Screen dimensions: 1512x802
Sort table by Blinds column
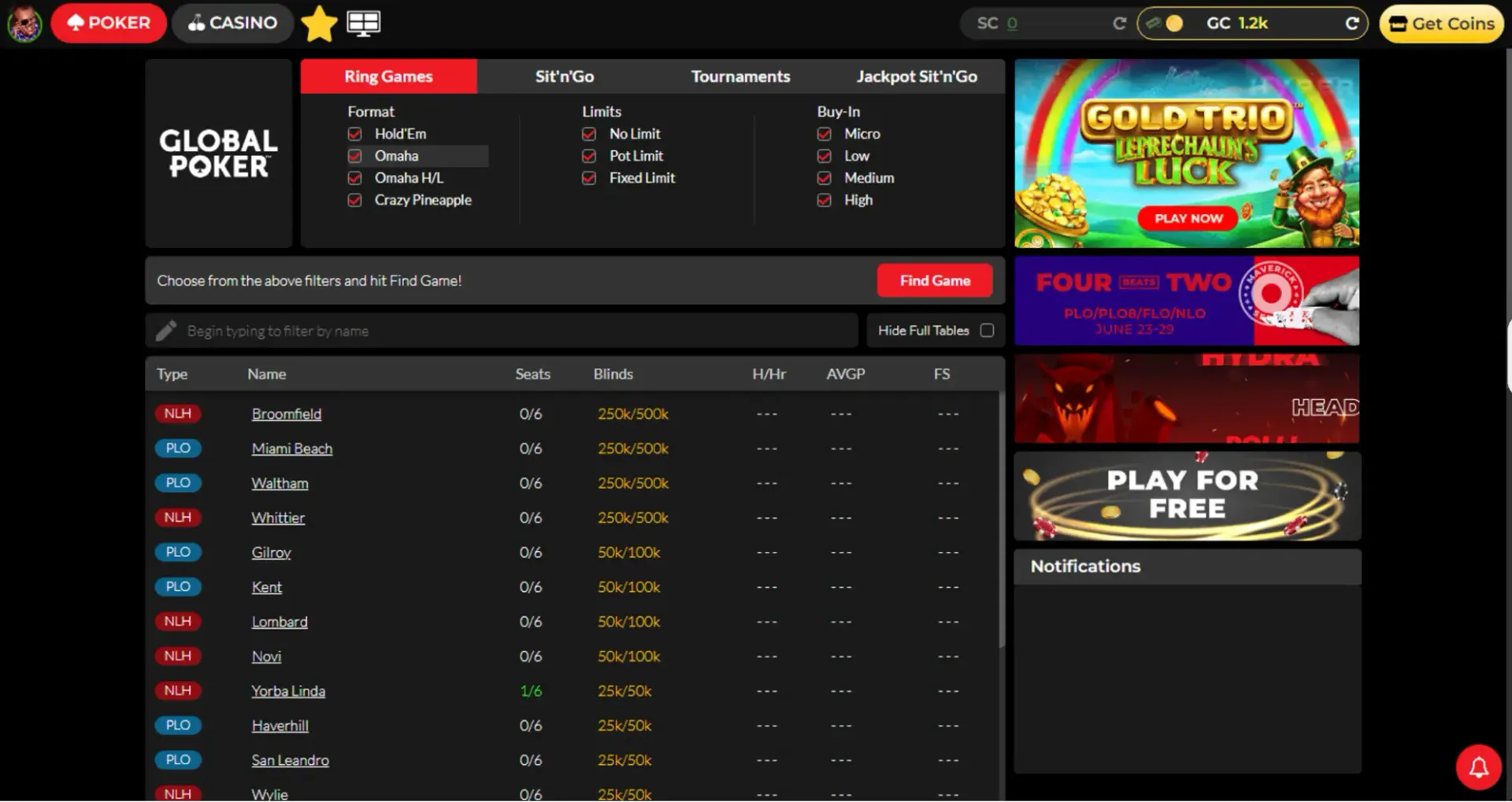click(613, 374)
